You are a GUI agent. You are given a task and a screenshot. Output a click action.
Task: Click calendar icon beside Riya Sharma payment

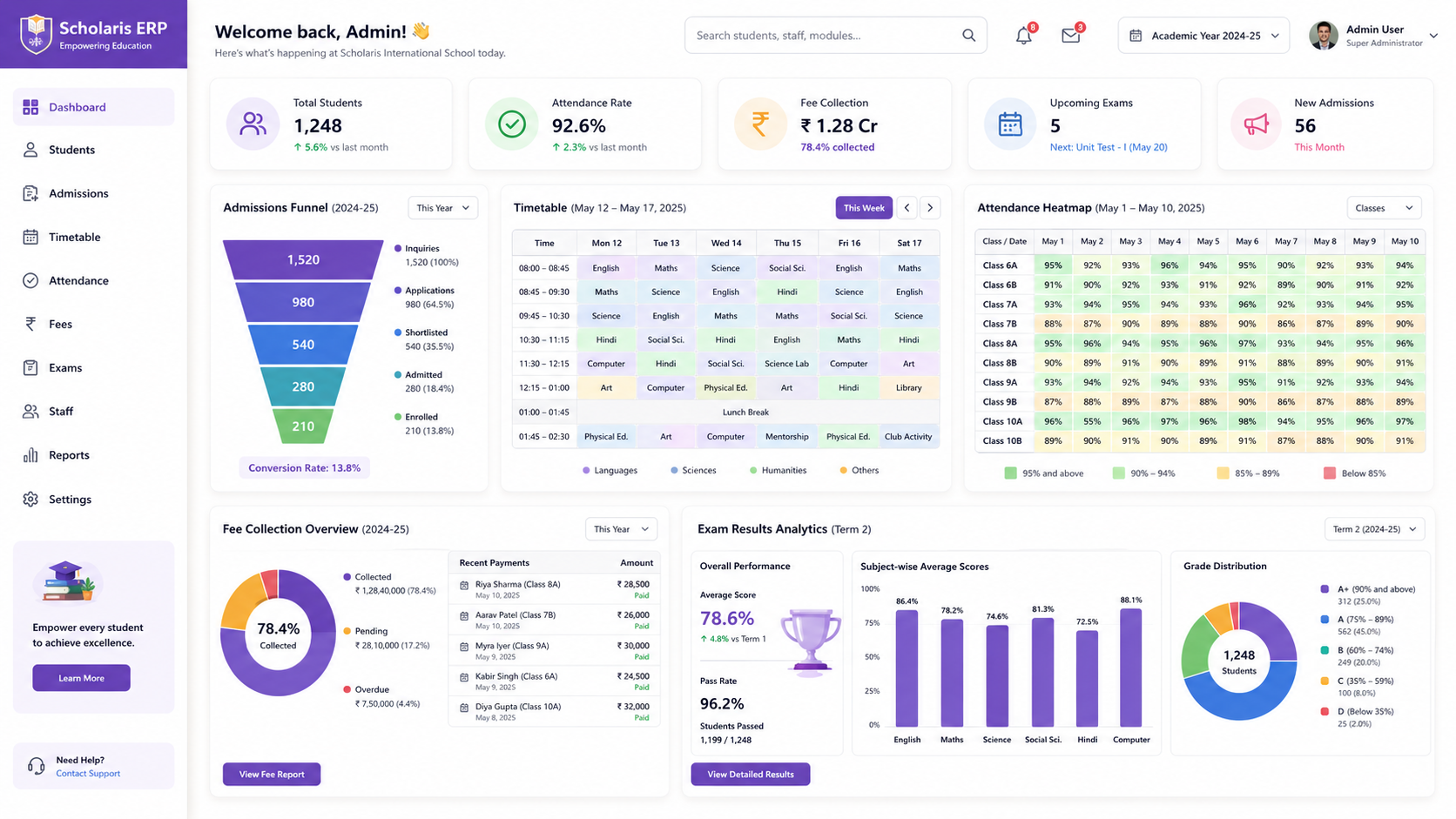(x=464, y=587)
